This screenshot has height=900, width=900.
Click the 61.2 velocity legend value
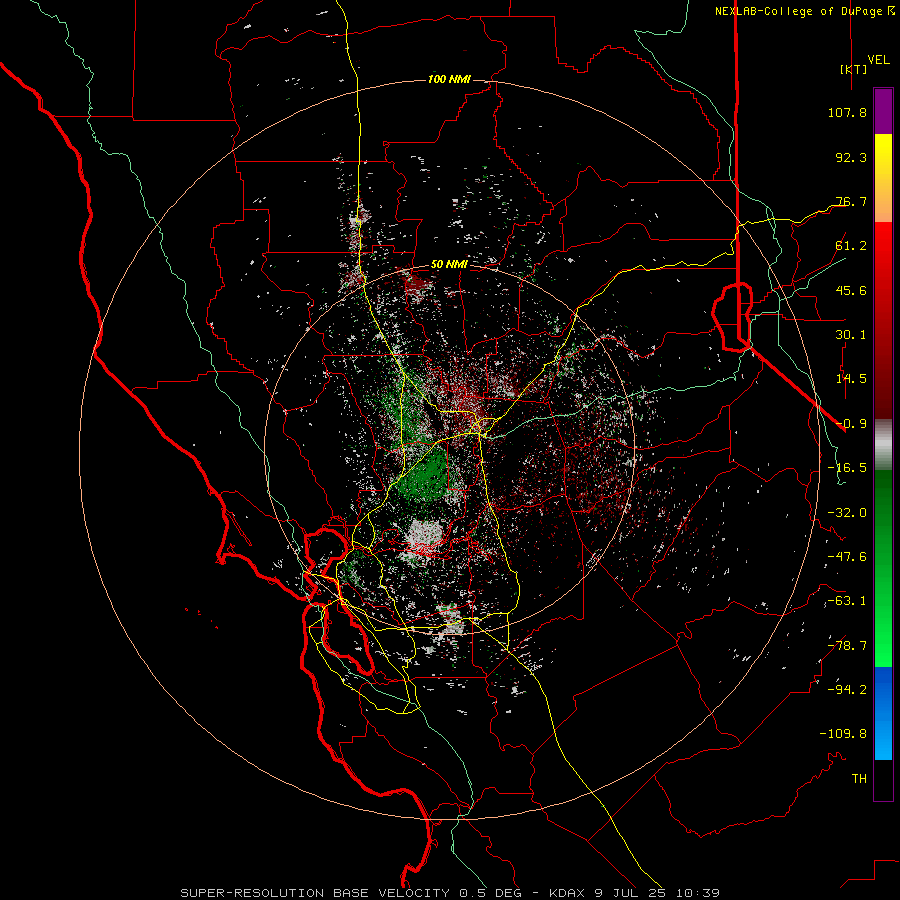pyautogui.click(x=851, y=246)
